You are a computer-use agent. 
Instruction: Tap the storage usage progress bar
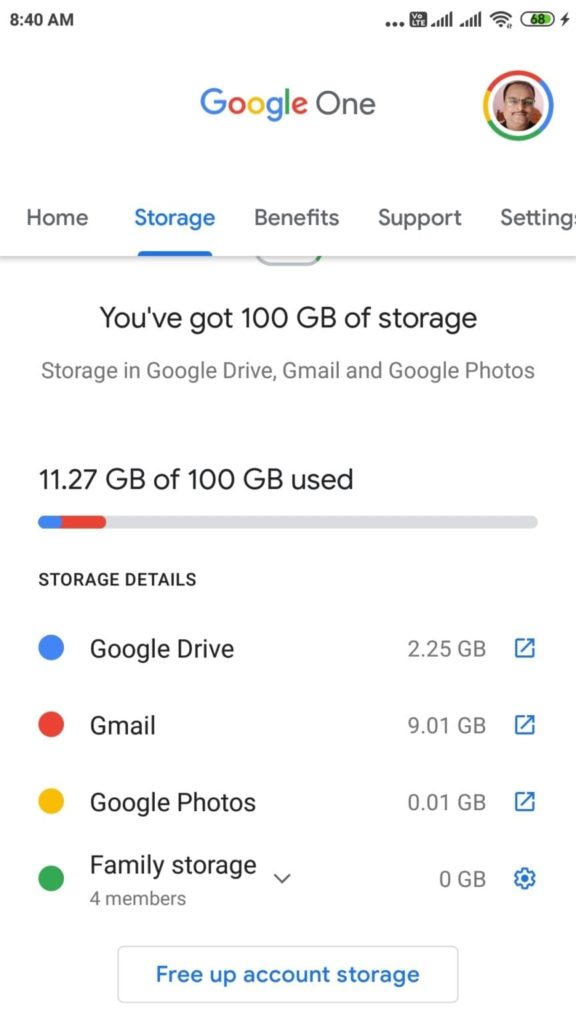tap(288, 522)
